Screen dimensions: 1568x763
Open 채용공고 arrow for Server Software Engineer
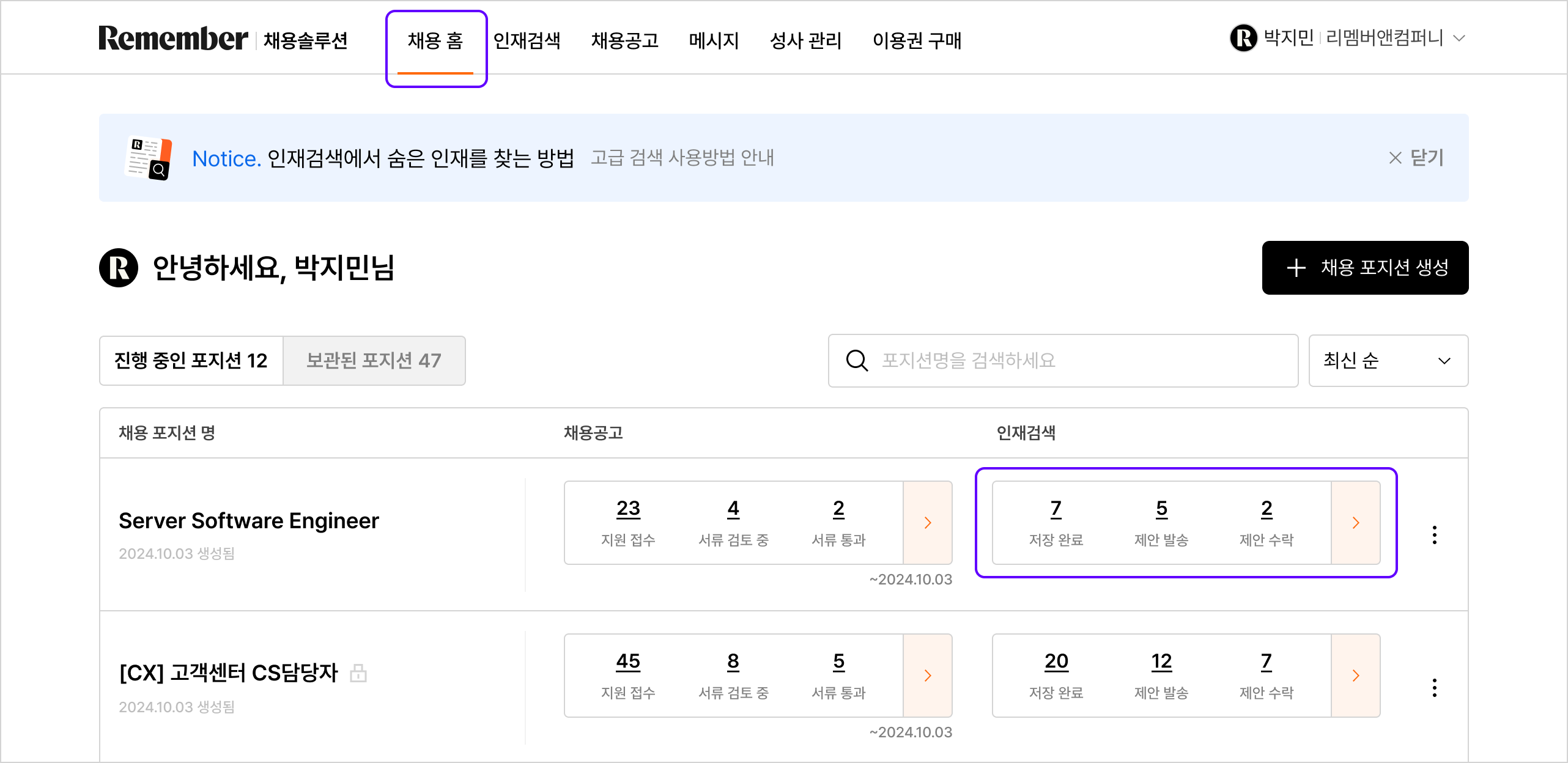927,523
